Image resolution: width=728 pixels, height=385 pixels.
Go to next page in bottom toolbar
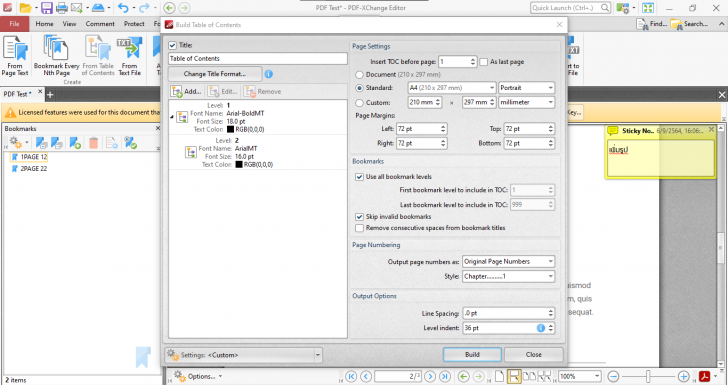pos(430,376)
